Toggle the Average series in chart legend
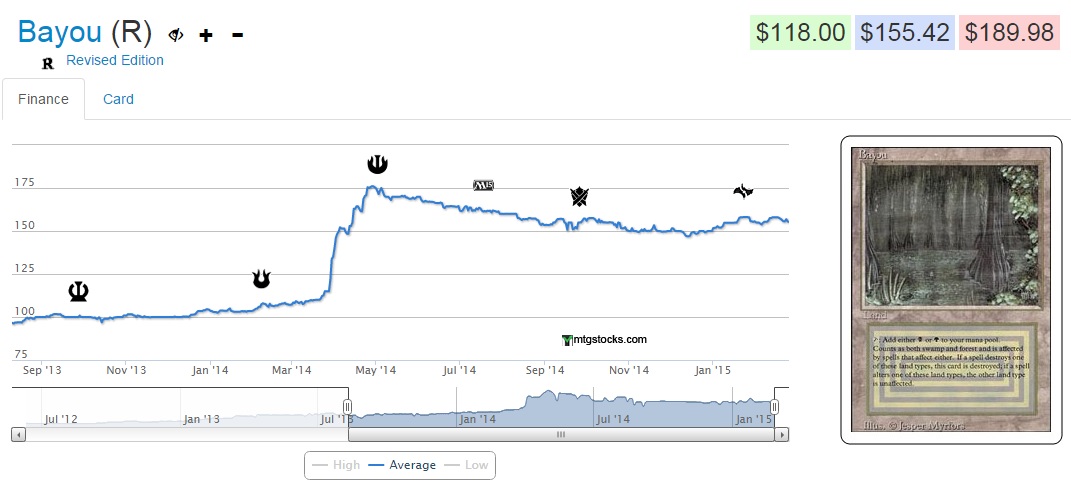Image resolution: width=1071 pixels, height=491 pixels. (x=402, y=465)
